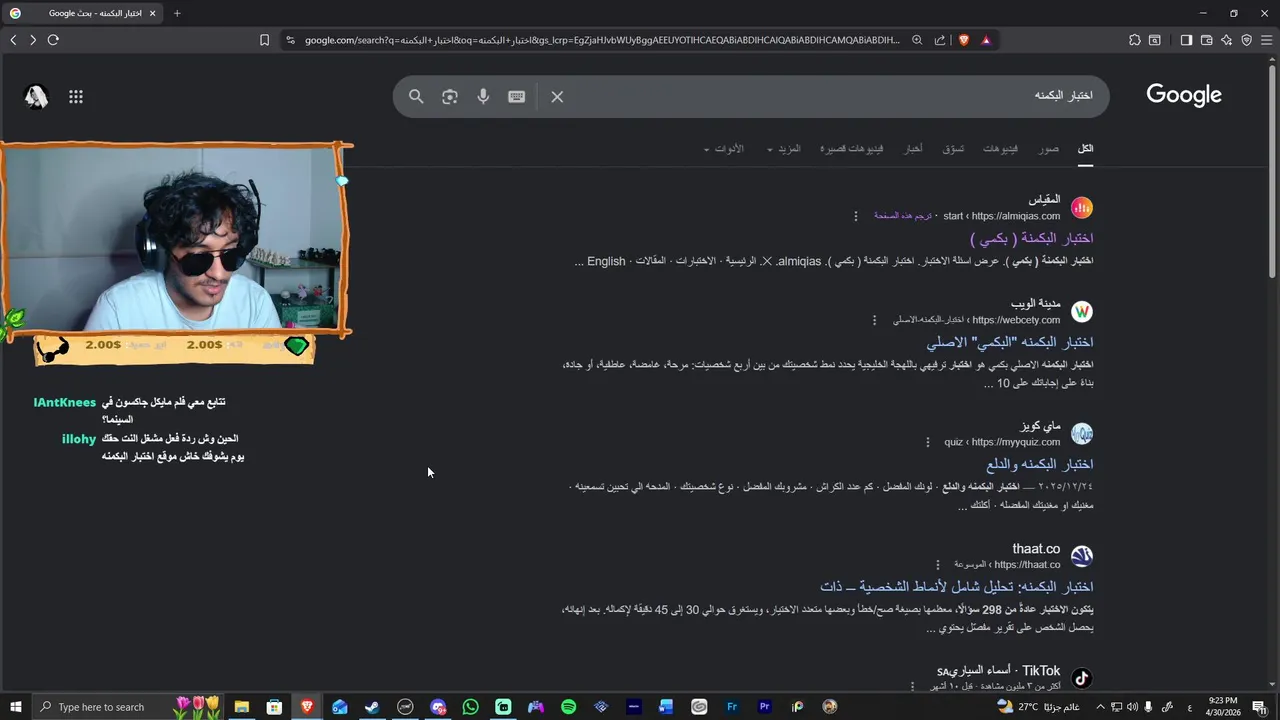Go back in browser history
The height and width of the screenshot is (720, 1280).
click(x=13, y=40)
